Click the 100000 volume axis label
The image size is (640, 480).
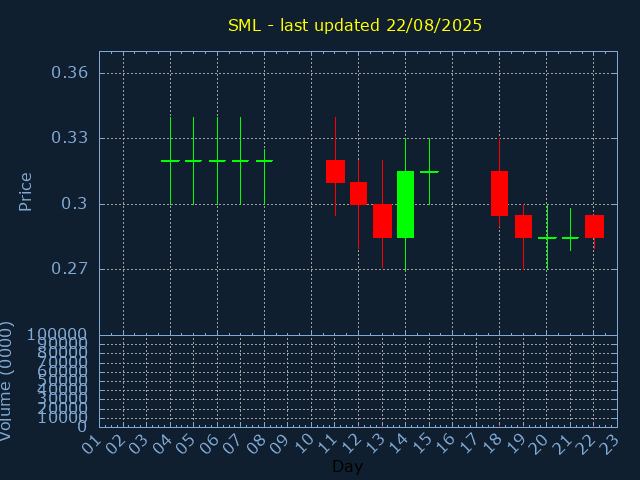(x=57, y=335)
